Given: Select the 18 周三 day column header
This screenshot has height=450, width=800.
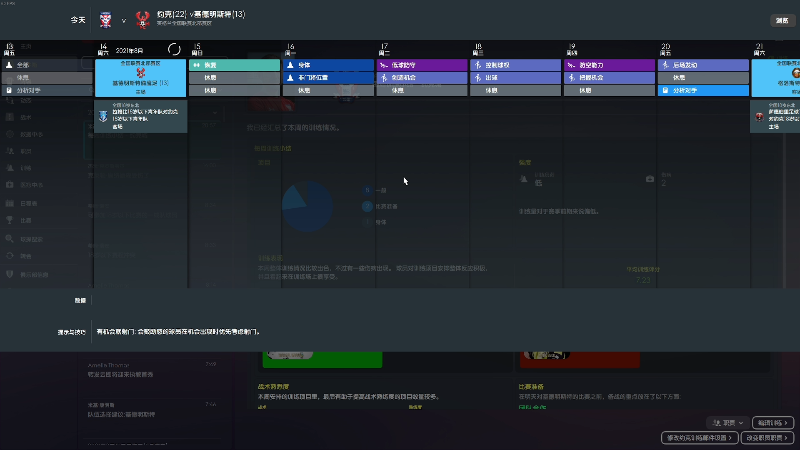Looking at the screenshot, I should click(x=478, y=49).
